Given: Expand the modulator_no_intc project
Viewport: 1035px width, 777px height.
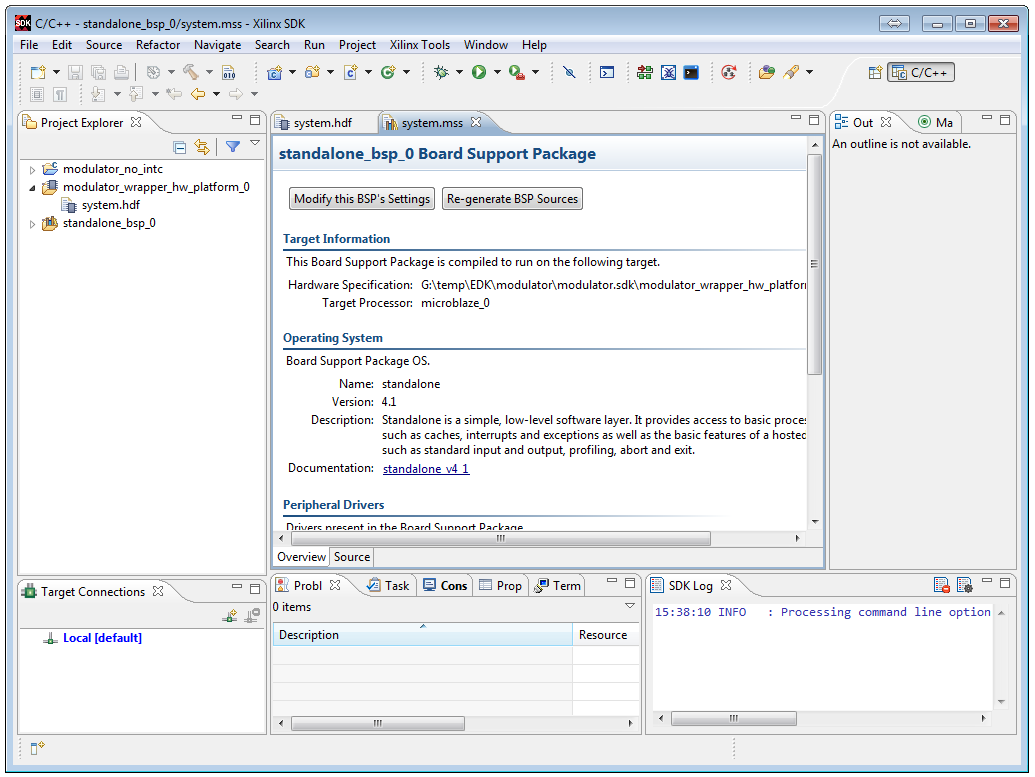Looking at the screenshot, I should pyautogui.click(x=32, y=170).
